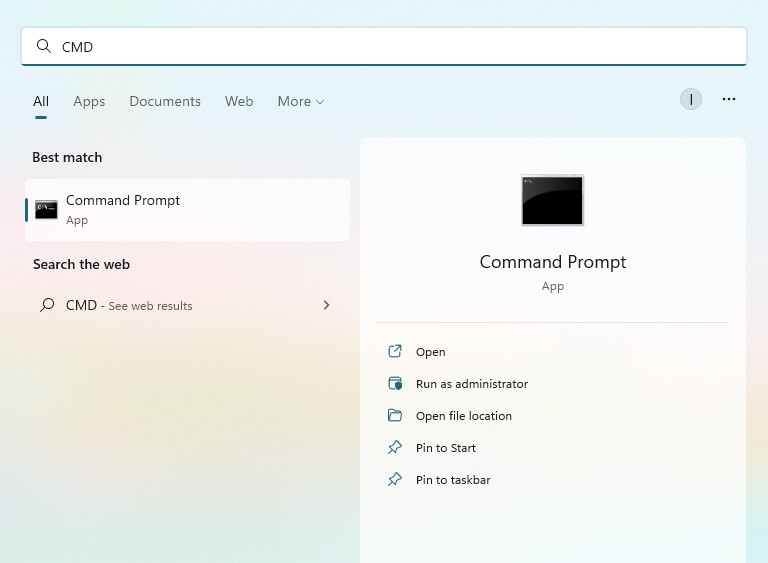Click the Open launch icon
Image resolution: width=768 pixels, height=563 pixels.
click(395, 351)
